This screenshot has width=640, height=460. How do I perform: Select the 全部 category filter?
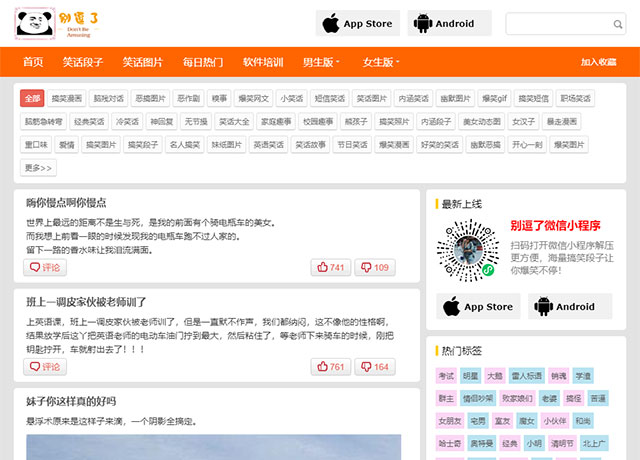[32, 99]
